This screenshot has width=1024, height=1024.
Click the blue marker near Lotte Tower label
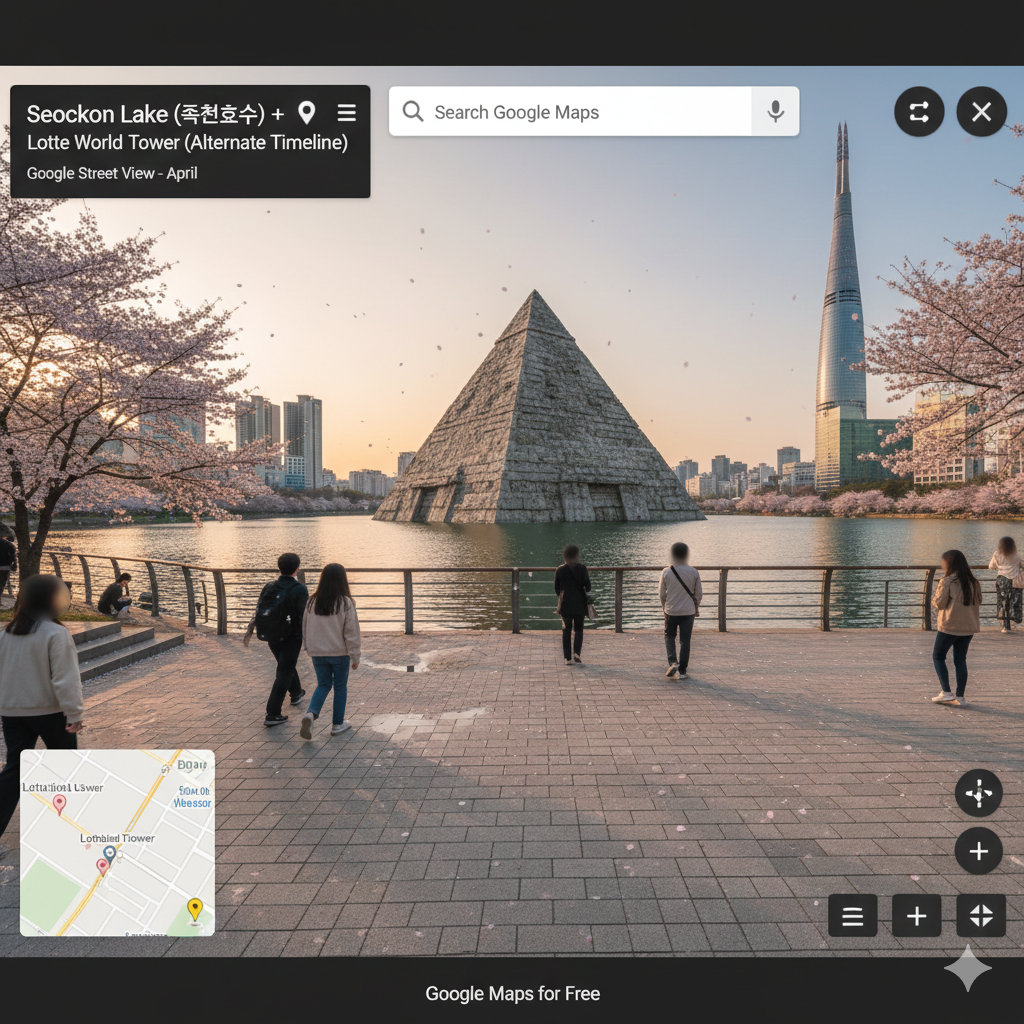(x=110, y=853)
